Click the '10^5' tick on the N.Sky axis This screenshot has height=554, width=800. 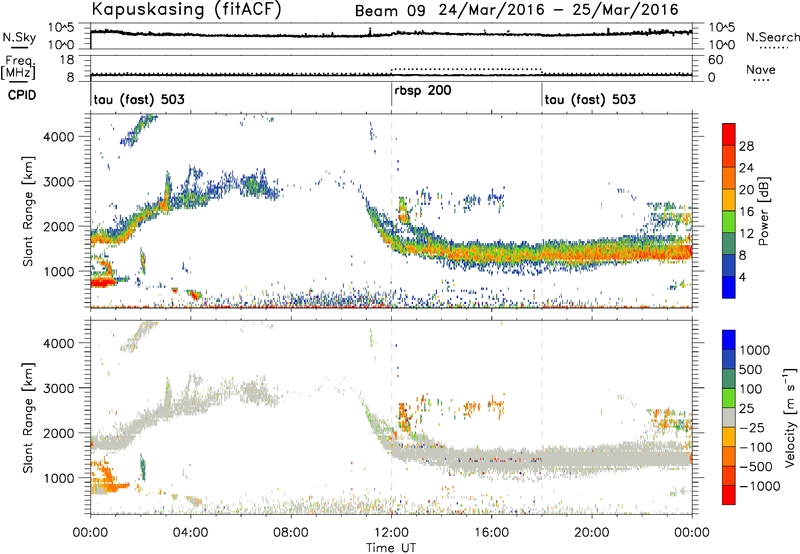[61, 28]
